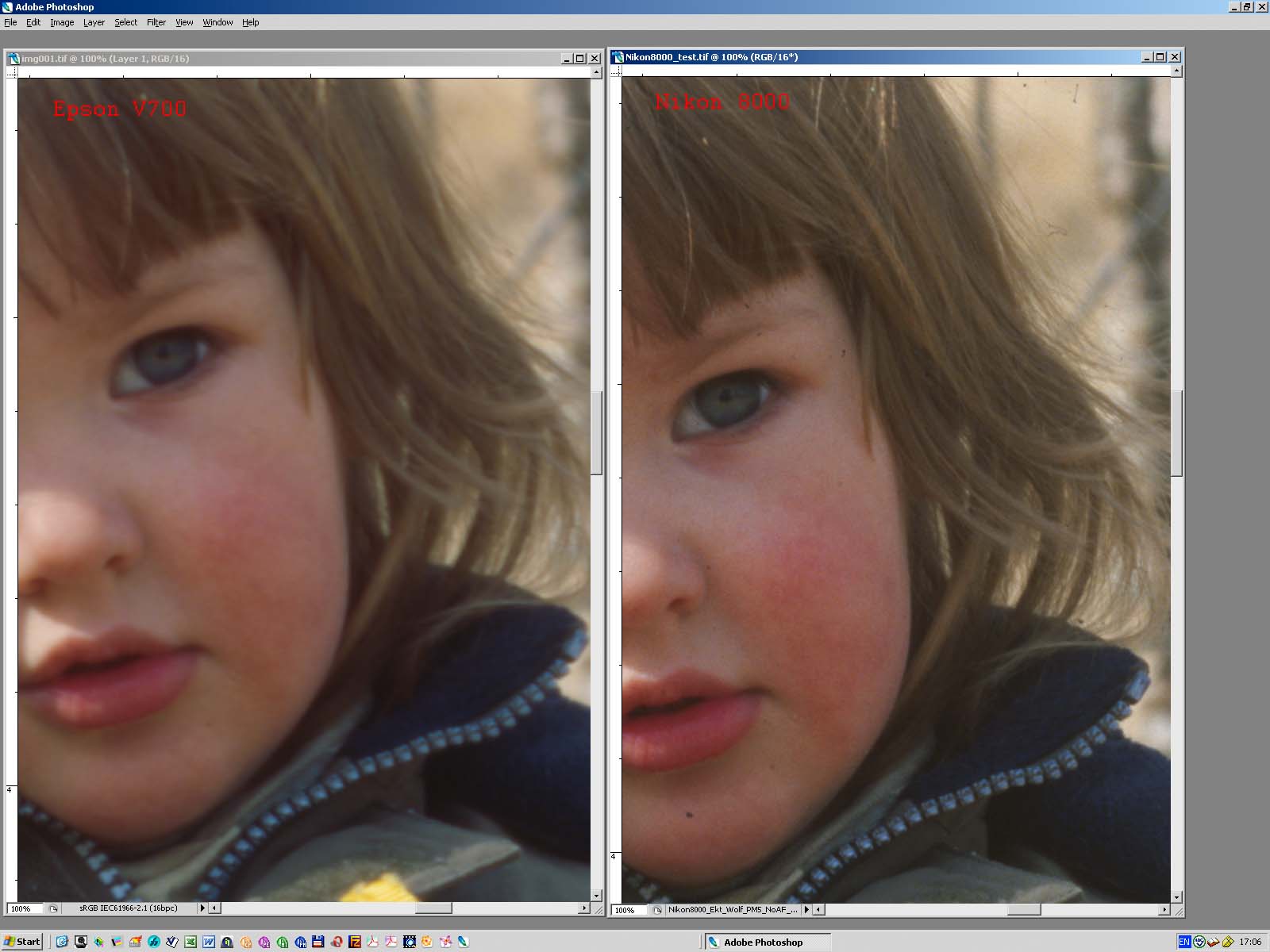Open the Edit menu
Image resolution: width=1270 pixels, height=952 pixels.
tap(33, 22)
